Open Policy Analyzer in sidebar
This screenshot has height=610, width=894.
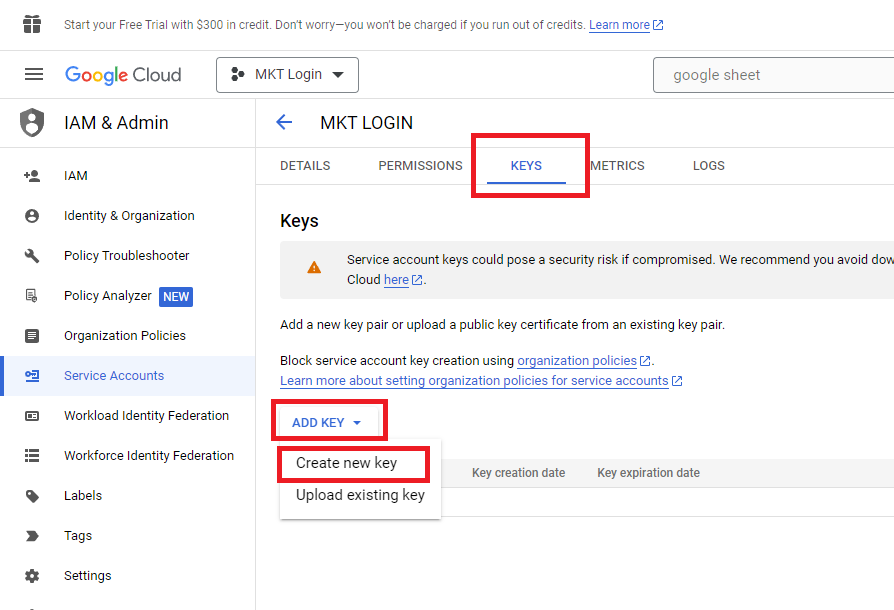point(108,295)
